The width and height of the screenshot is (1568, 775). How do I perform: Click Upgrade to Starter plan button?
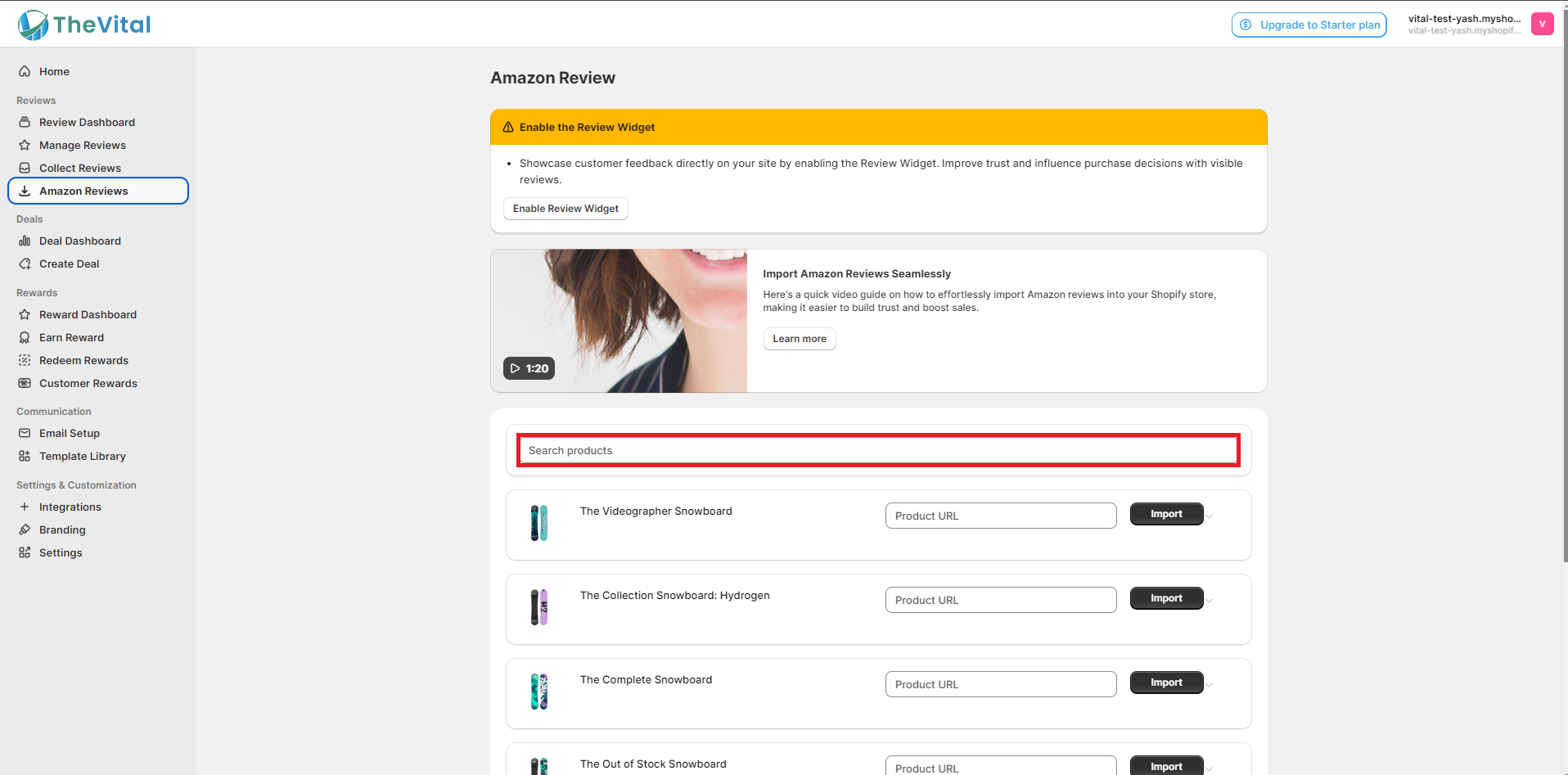click(x=1309, y=25)
